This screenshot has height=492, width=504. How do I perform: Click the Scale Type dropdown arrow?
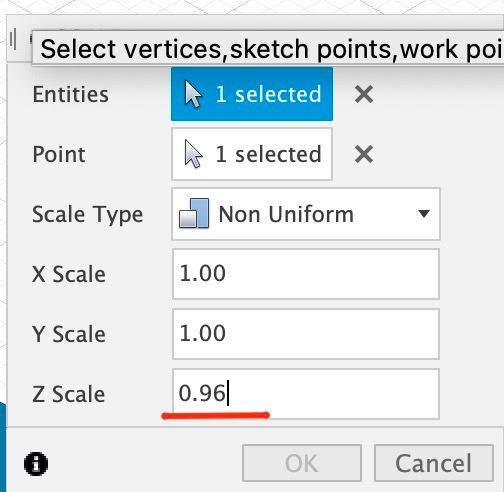[424, 214]
